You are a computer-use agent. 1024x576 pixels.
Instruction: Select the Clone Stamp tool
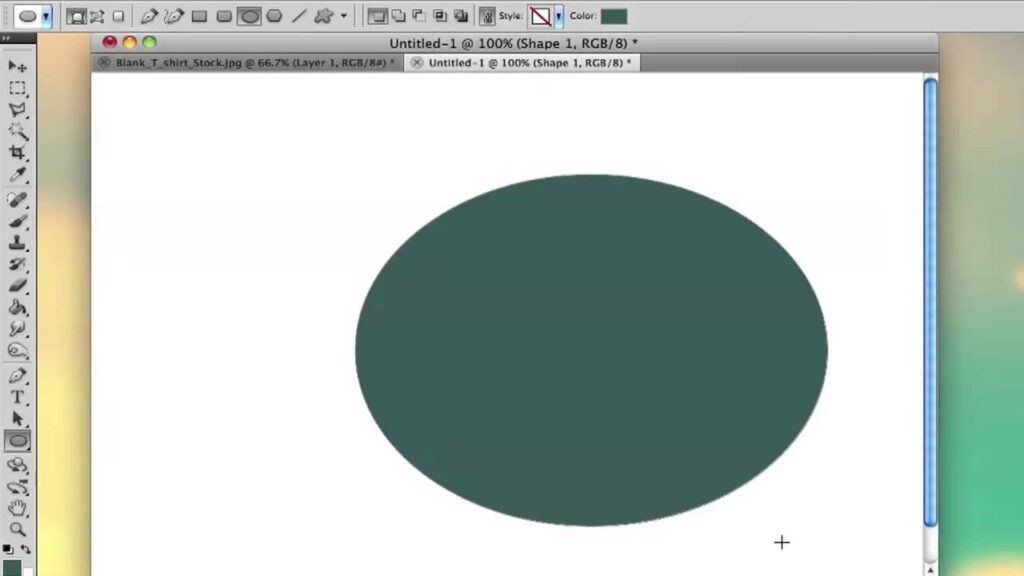17,243
